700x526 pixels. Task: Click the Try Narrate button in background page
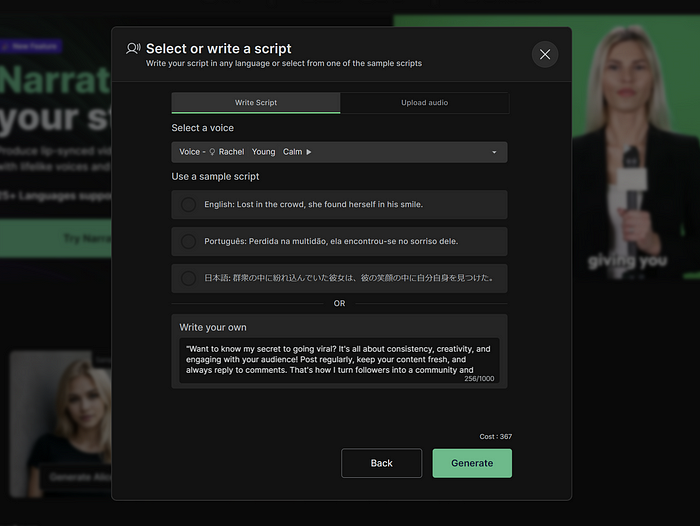point(56,238)
